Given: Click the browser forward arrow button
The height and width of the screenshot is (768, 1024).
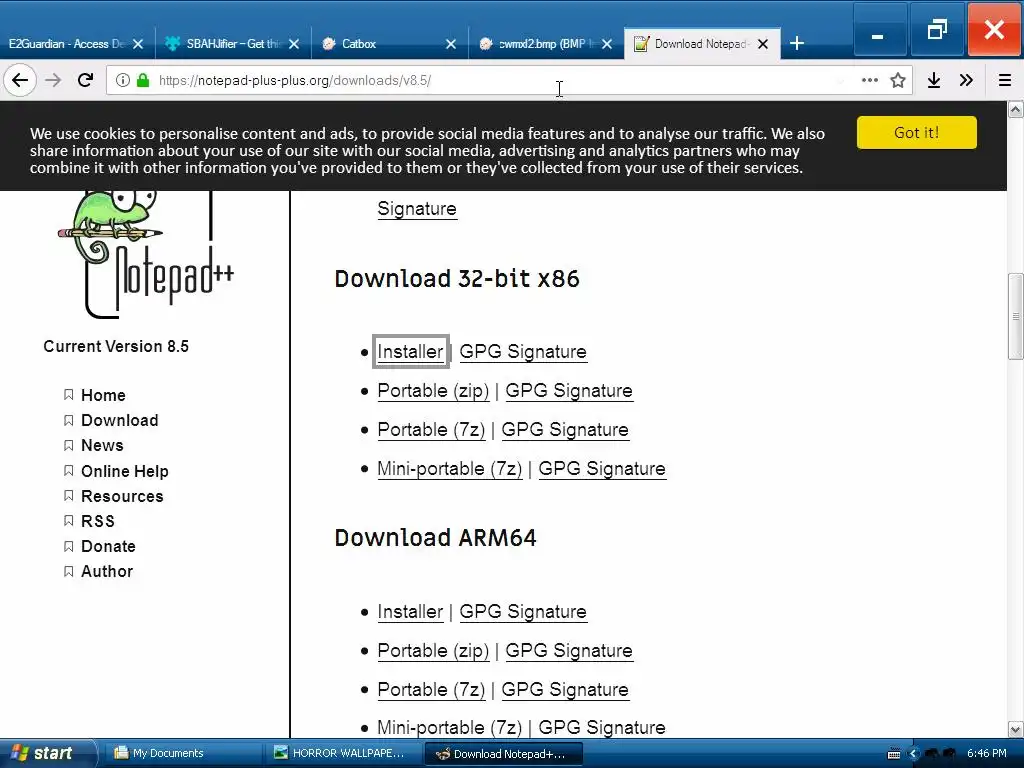Looking at the screenshot, I should click(54, 80).
